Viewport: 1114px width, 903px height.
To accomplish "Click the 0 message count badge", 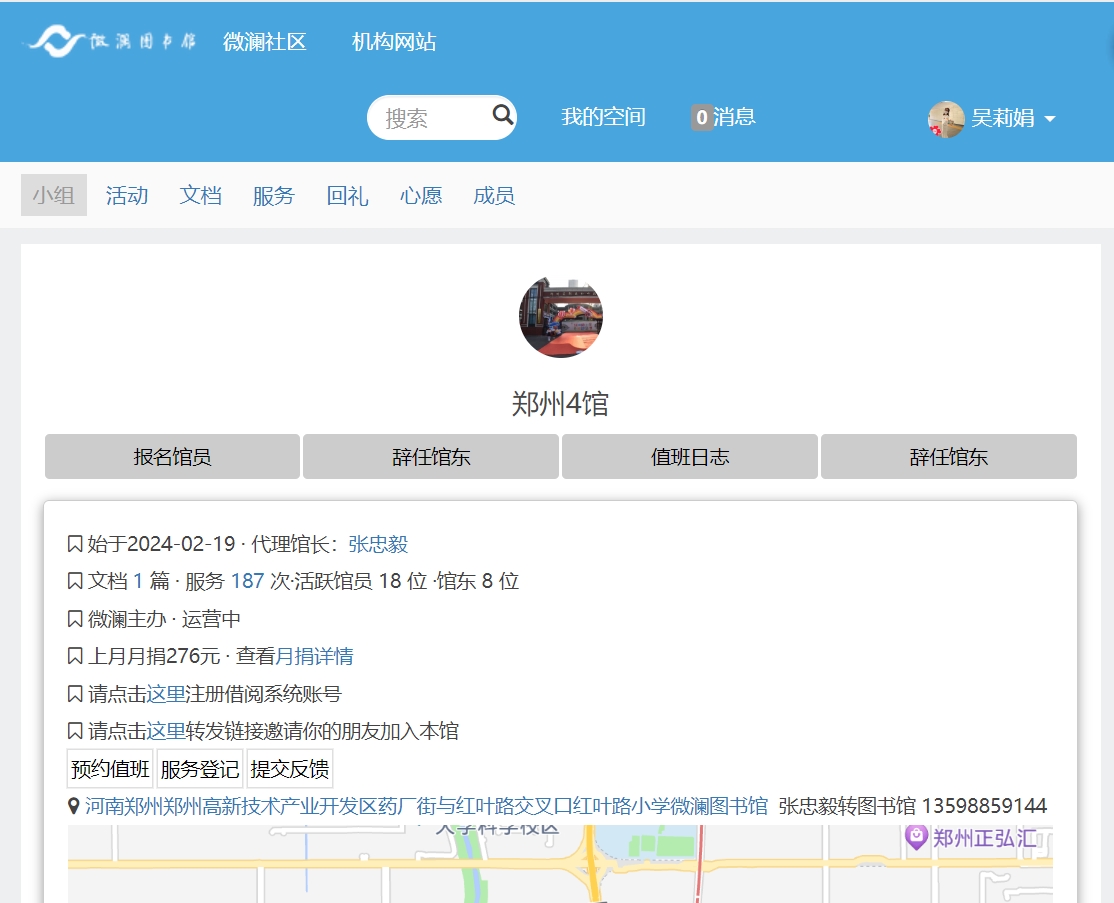I will pyautogui.click(x=702, y=117).
